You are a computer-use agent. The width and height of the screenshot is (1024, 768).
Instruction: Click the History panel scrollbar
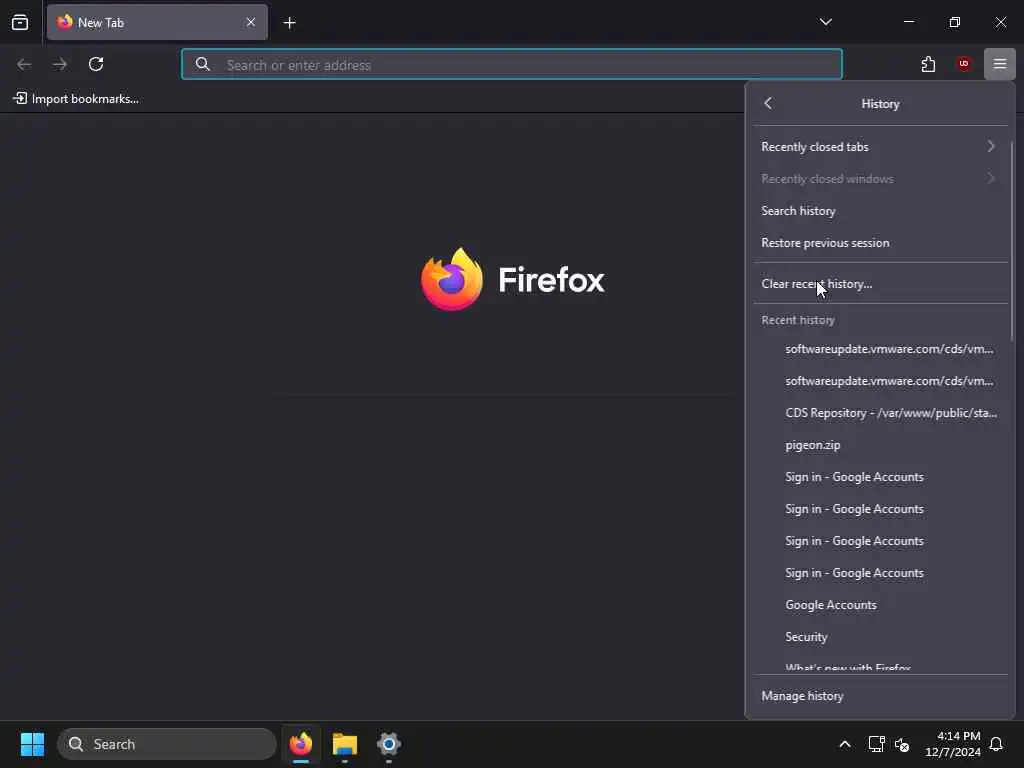click(1011, 242)
